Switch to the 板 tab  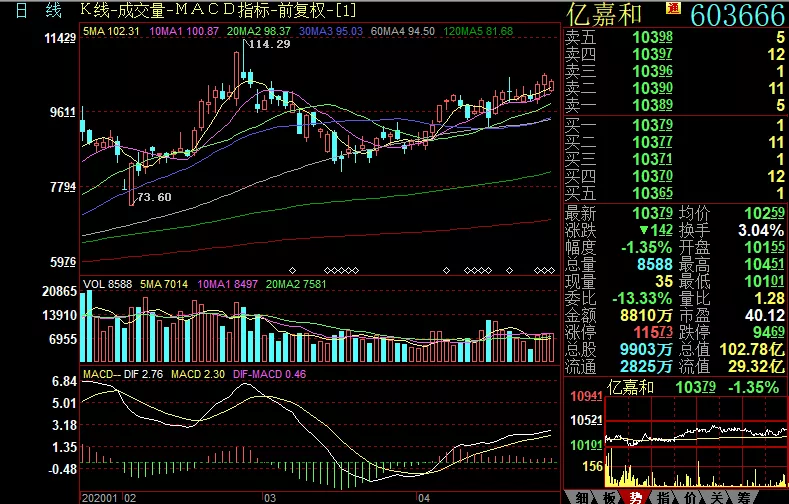pyautogui.click(x=609, y=497)
